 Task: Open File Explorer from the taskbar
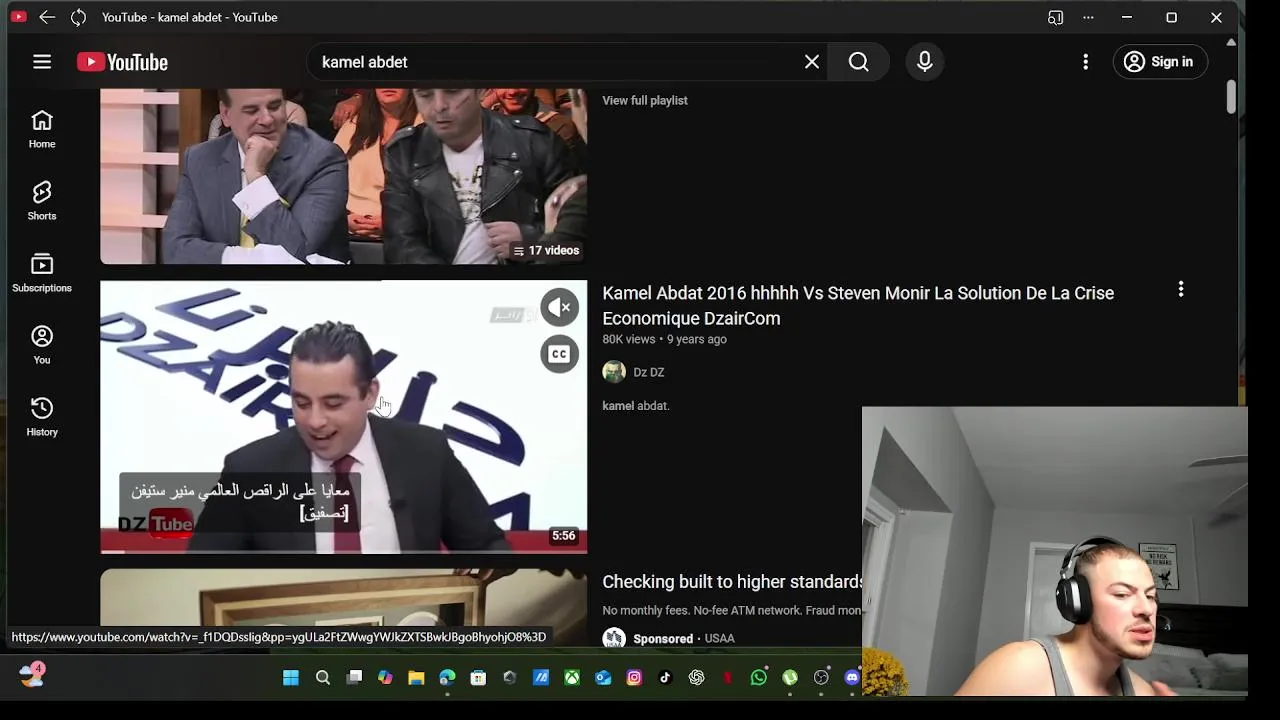(x=416, y=678)
